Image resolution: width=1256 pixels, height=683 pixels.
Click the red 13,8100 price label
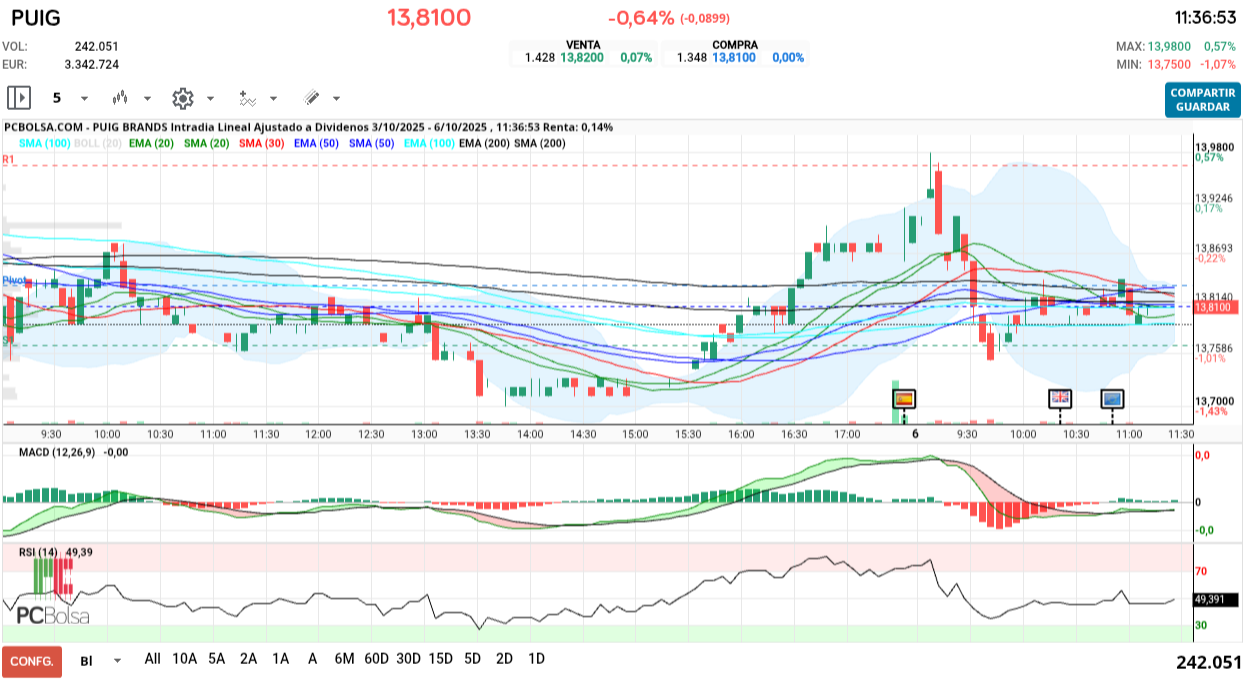1216,307
